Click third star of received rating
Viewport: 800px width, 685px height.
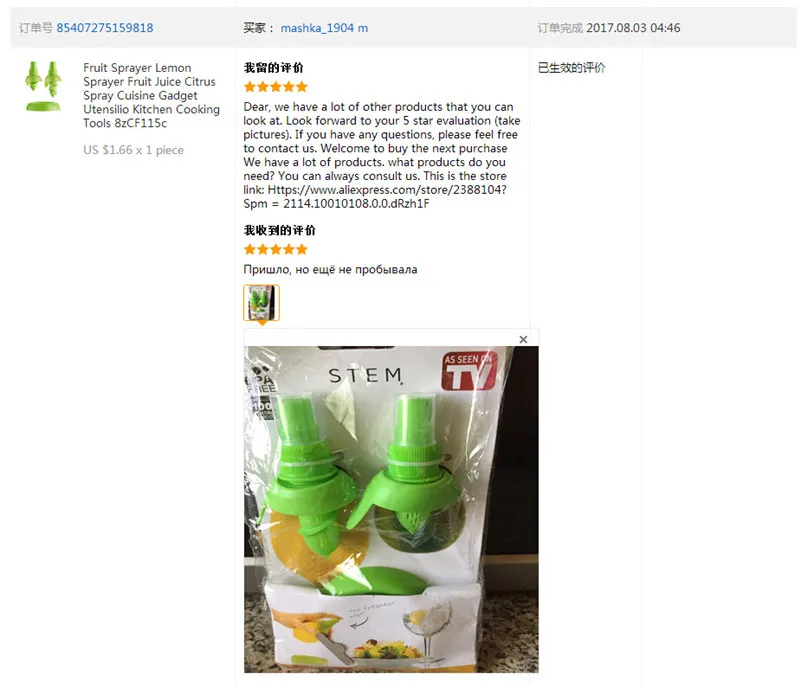pos(276,249)
